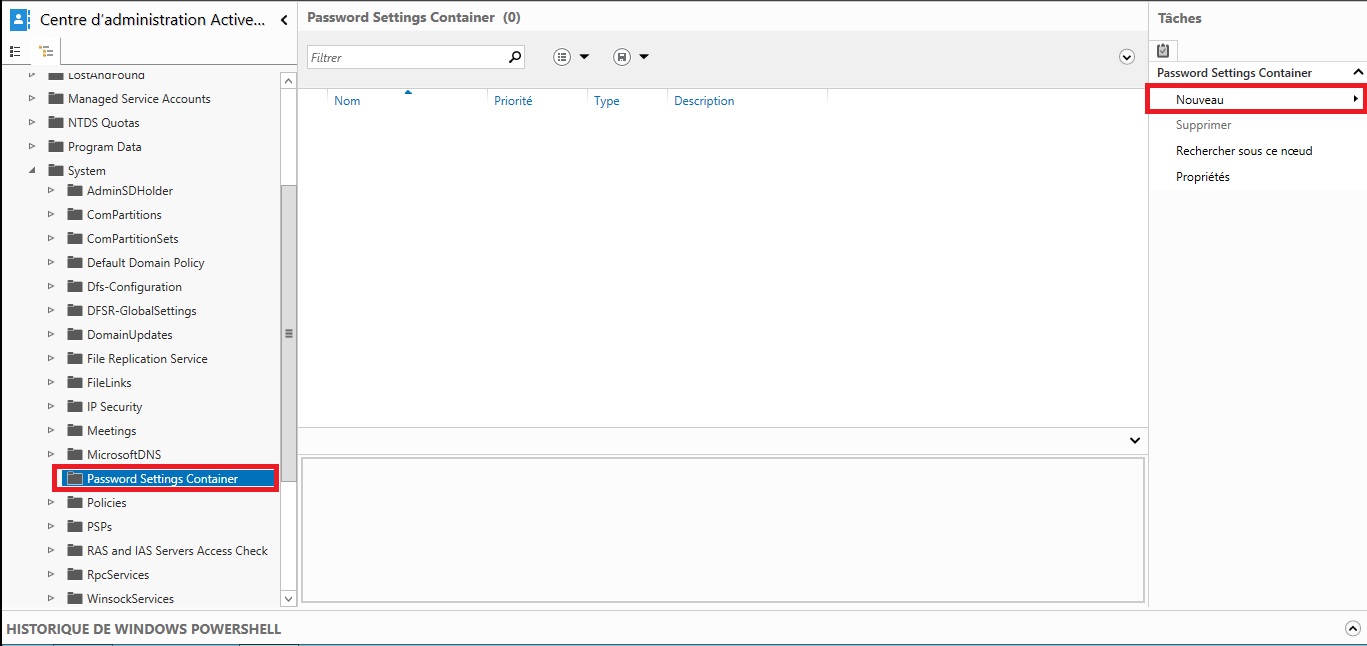The image size is (1367, 646).
Task: Expand the Windows PowerShell history panel
Action: tap(1352, 628)
